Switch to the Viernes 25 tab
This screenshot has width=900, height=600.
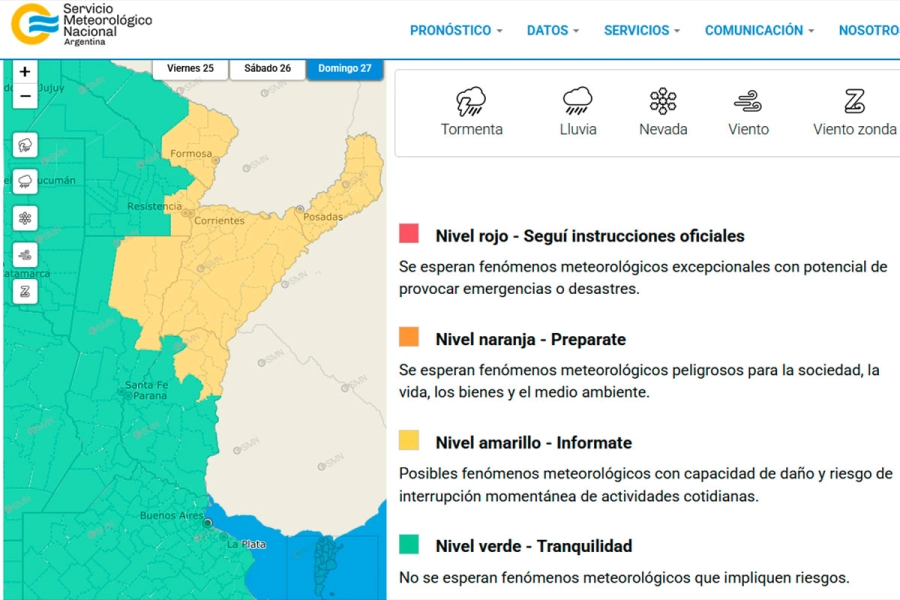pyautogui.click(x=190, y=68)
